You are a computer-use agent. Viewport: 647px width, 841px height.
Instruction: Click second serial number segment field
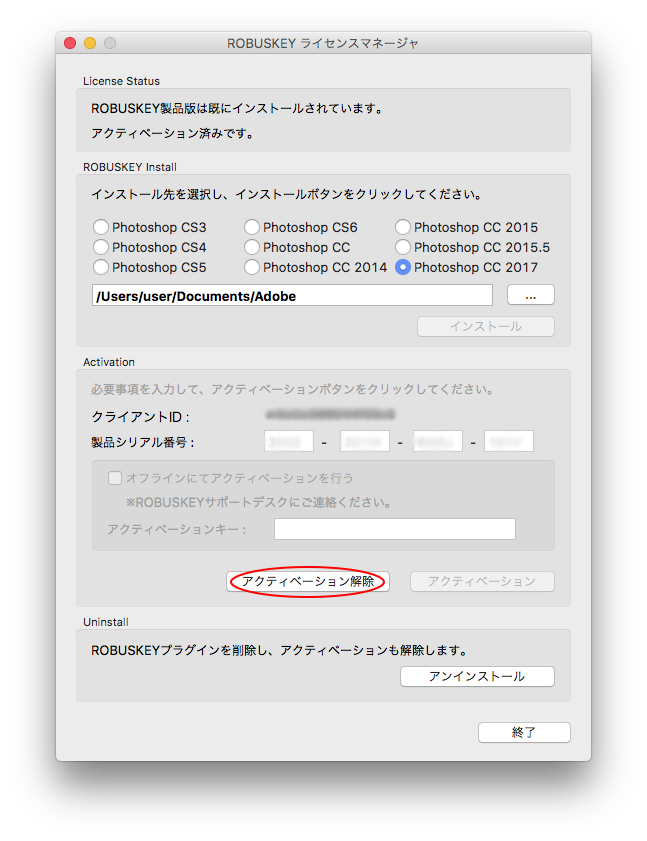(365, 441)
